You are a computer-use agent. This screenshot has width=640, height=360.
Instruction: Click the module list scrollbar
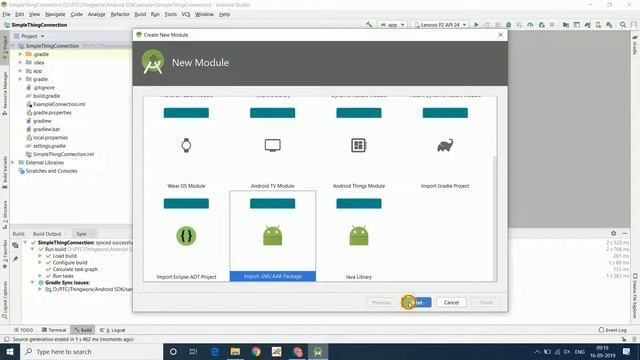pyautogui.click(x=495, y=218)
